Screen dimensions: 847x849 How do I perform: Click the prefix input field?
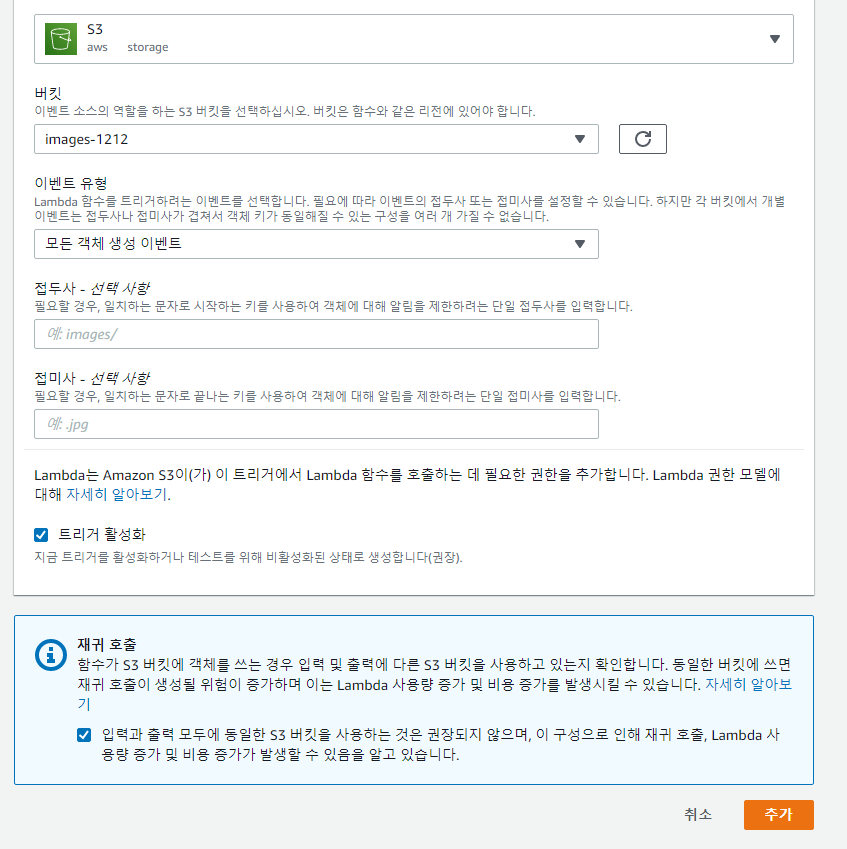click(x=316, y=334)
